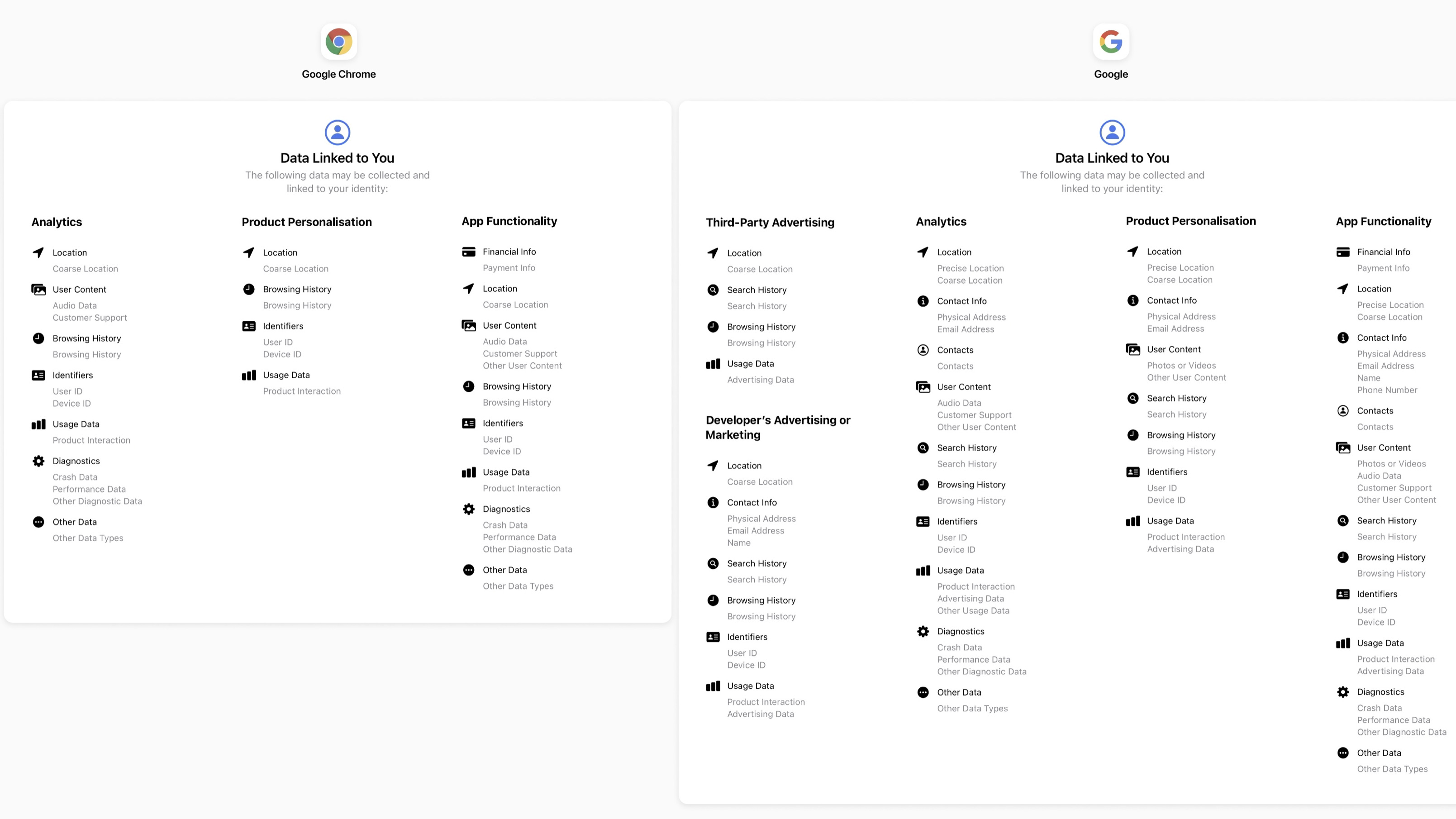Image resolution: width=1456 pixels, height=819 pixels.
Task: Click the Location navigation arrow icon under Analytics
Action: pos(38,252)
